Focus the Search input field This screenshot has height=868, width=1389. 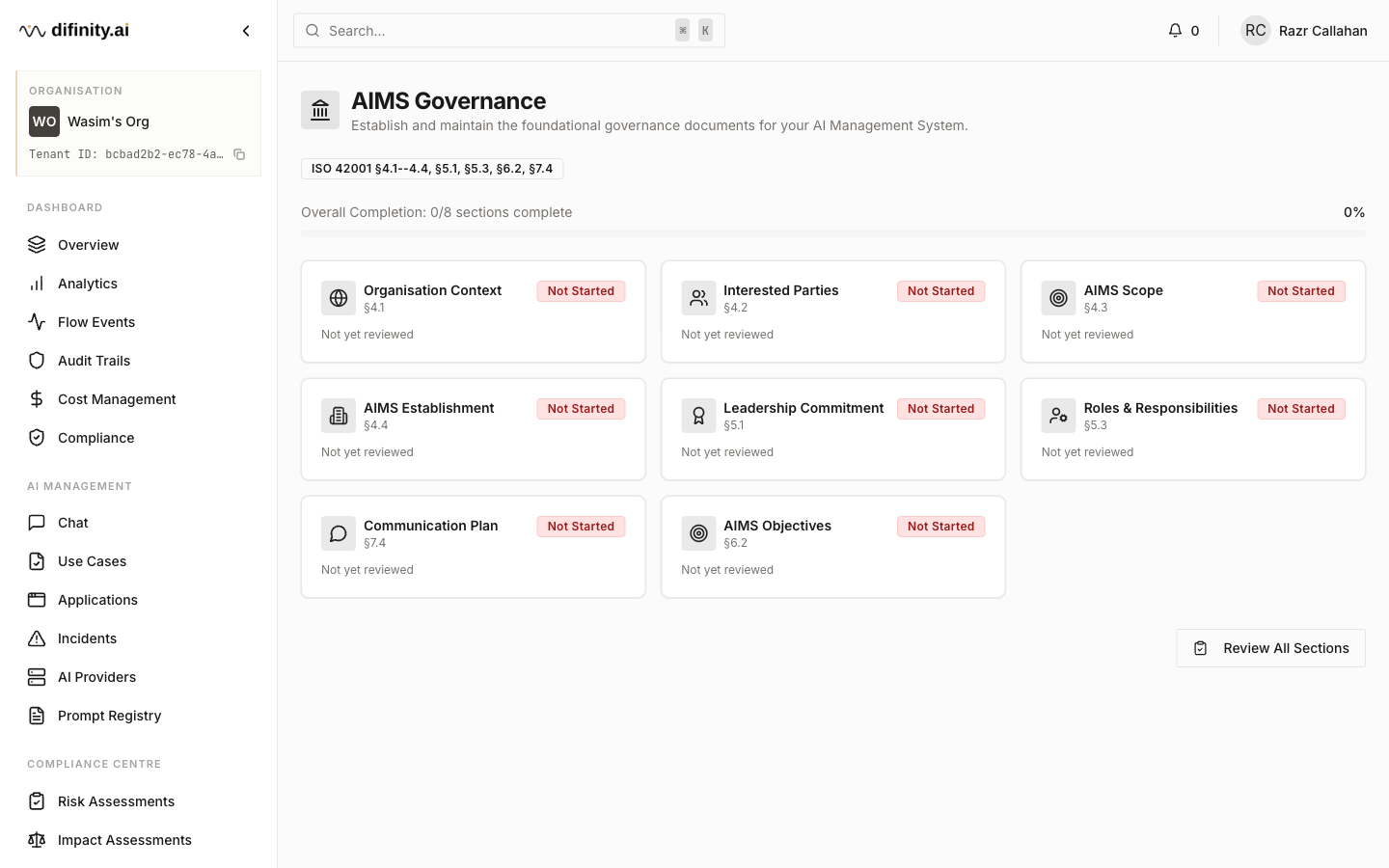[509, 31]
